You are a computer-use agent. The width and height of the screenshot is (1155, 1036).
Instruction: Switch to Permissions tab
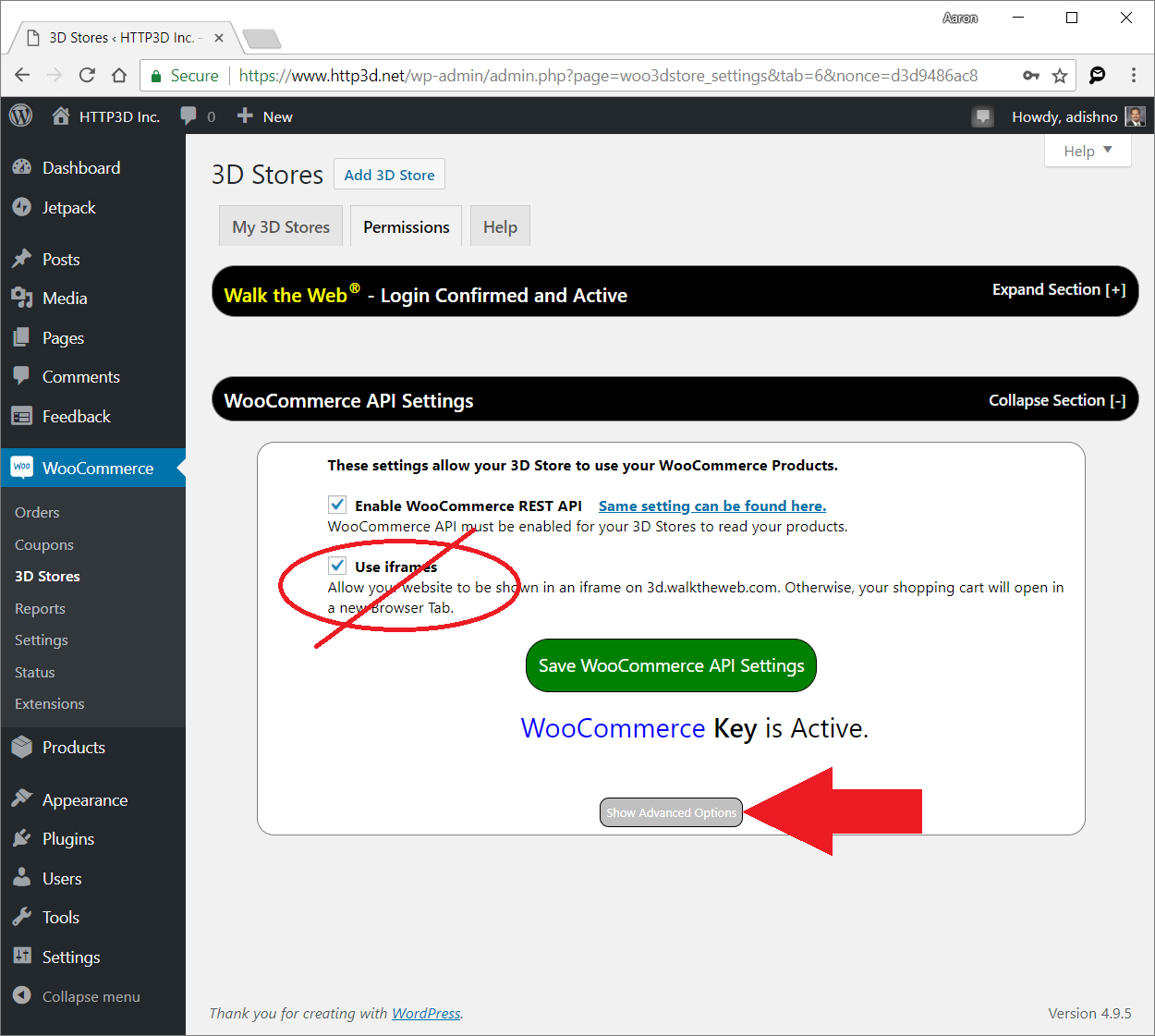coord(407,226)
